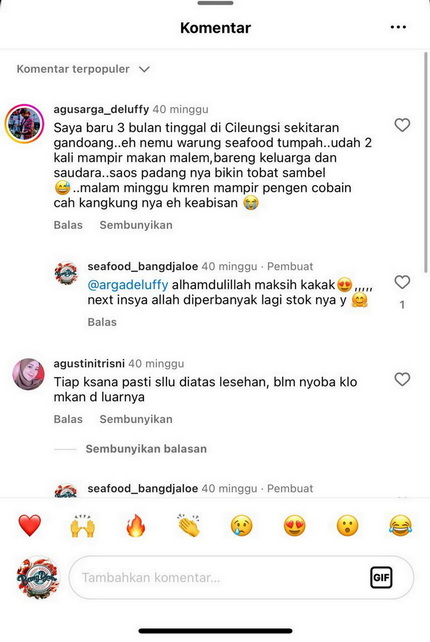Like seafood_bangdjaloe's reply with one like
This screenshot has width=430, height=642.
coord(402,282)
